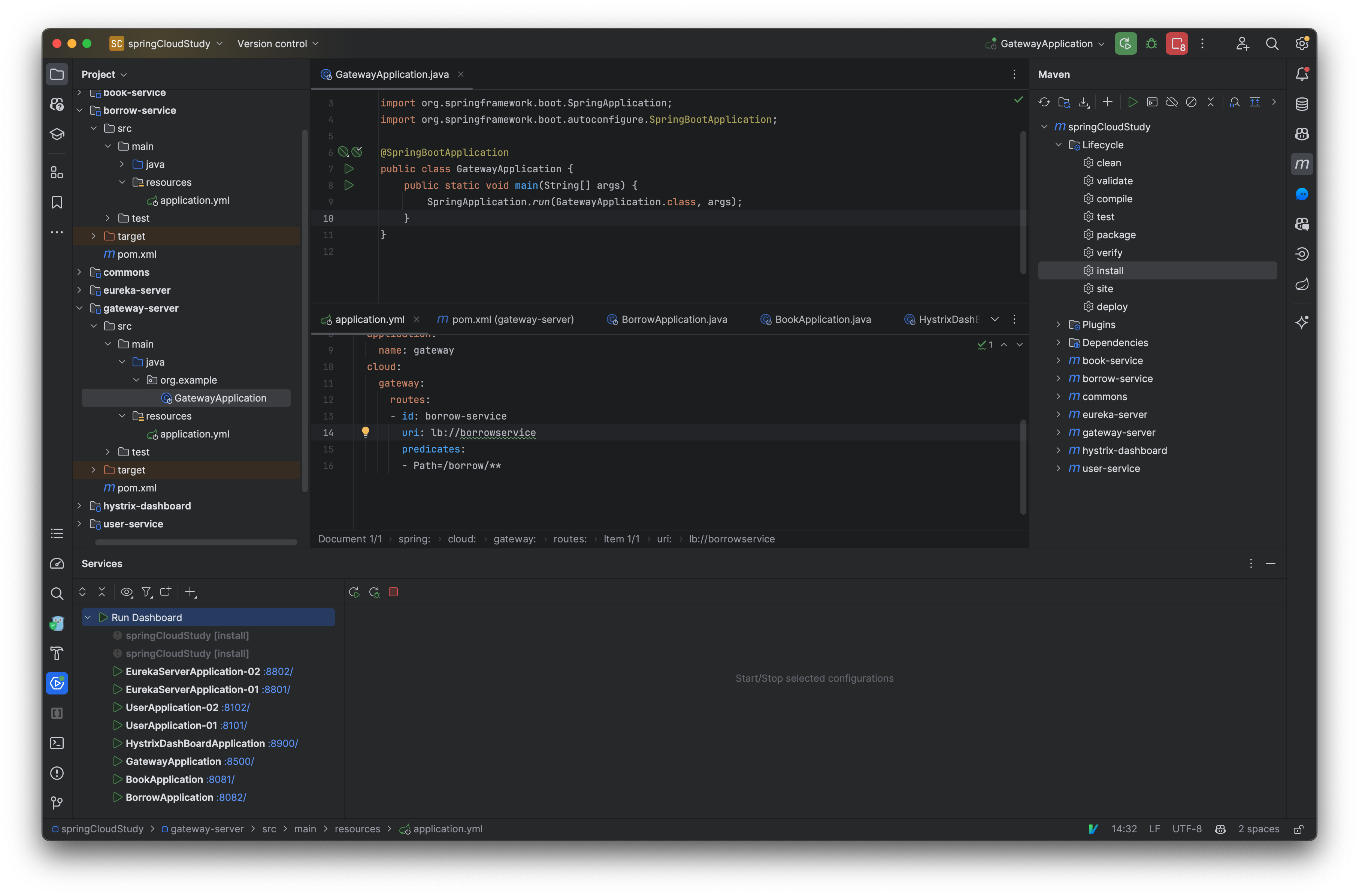Close the application.yml tab
The image size is (1359, 896).
(x=417, y=320)
